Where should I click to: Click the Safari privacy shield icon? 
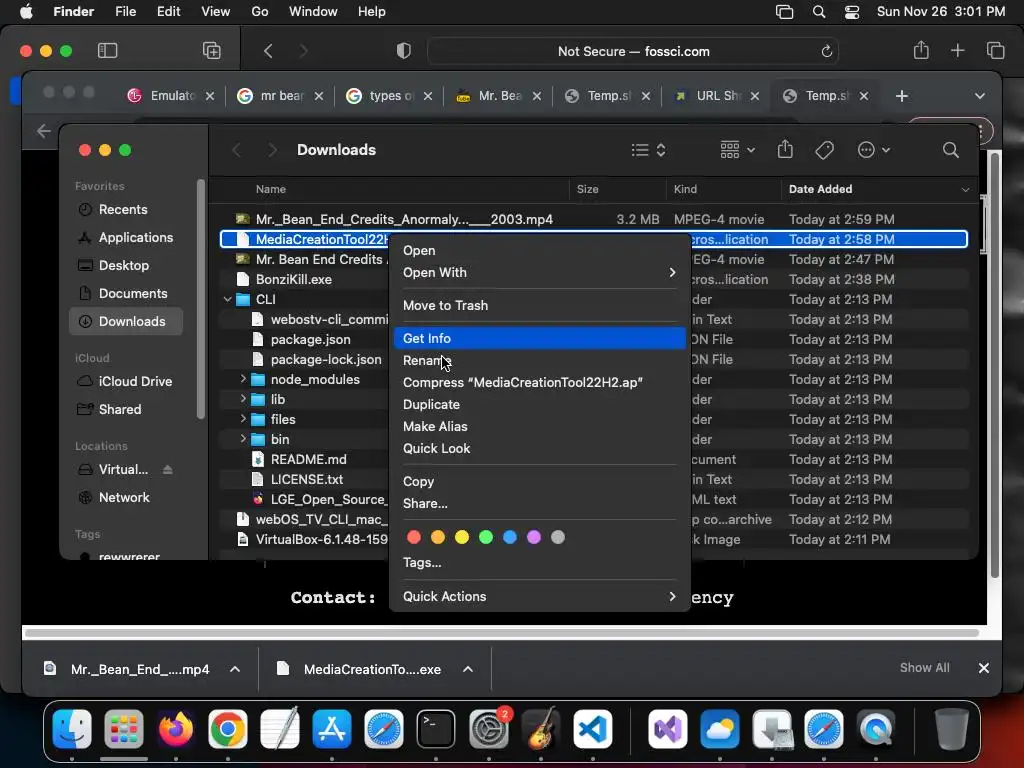coord(404,51)
